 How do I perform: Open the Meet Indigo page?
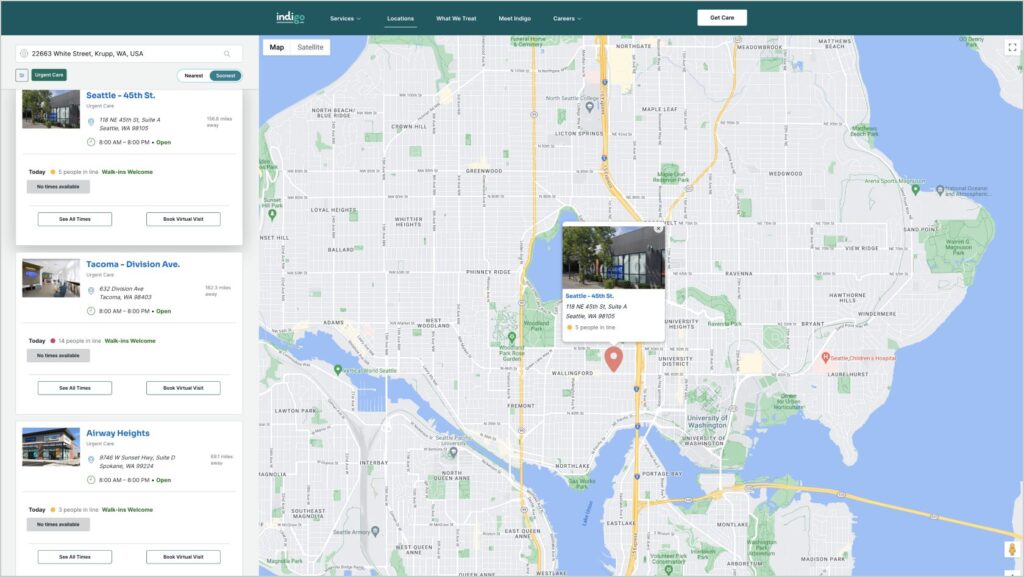[x=515, y=18]
